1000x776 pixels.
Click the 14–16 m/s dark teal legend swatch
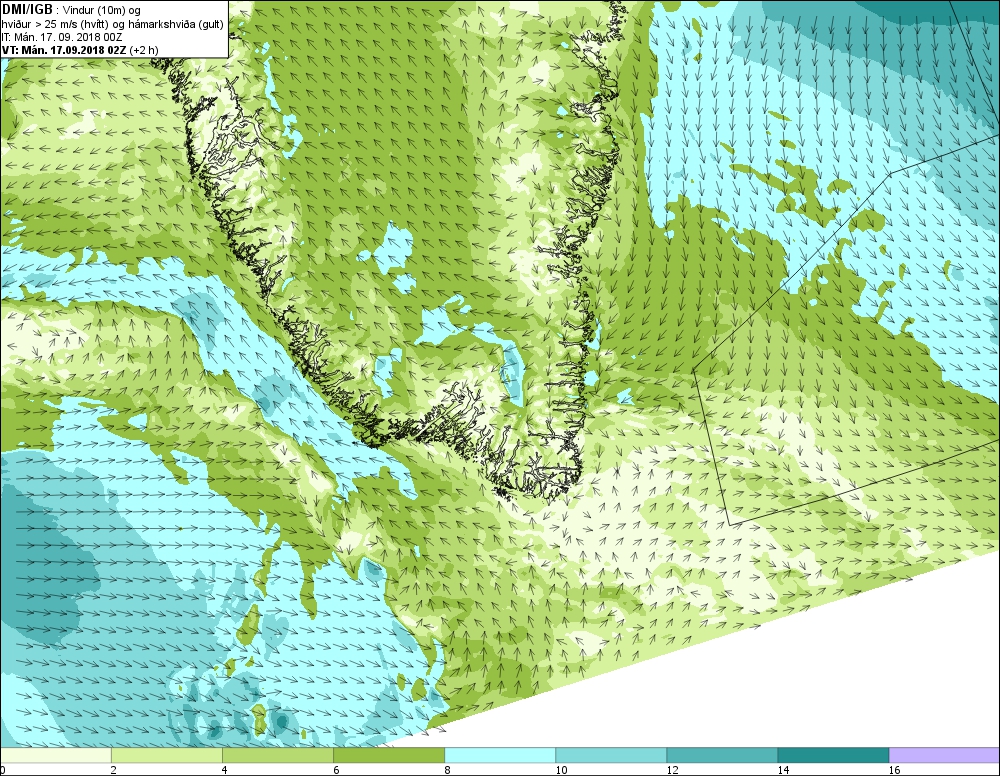(x=833, y=755)
